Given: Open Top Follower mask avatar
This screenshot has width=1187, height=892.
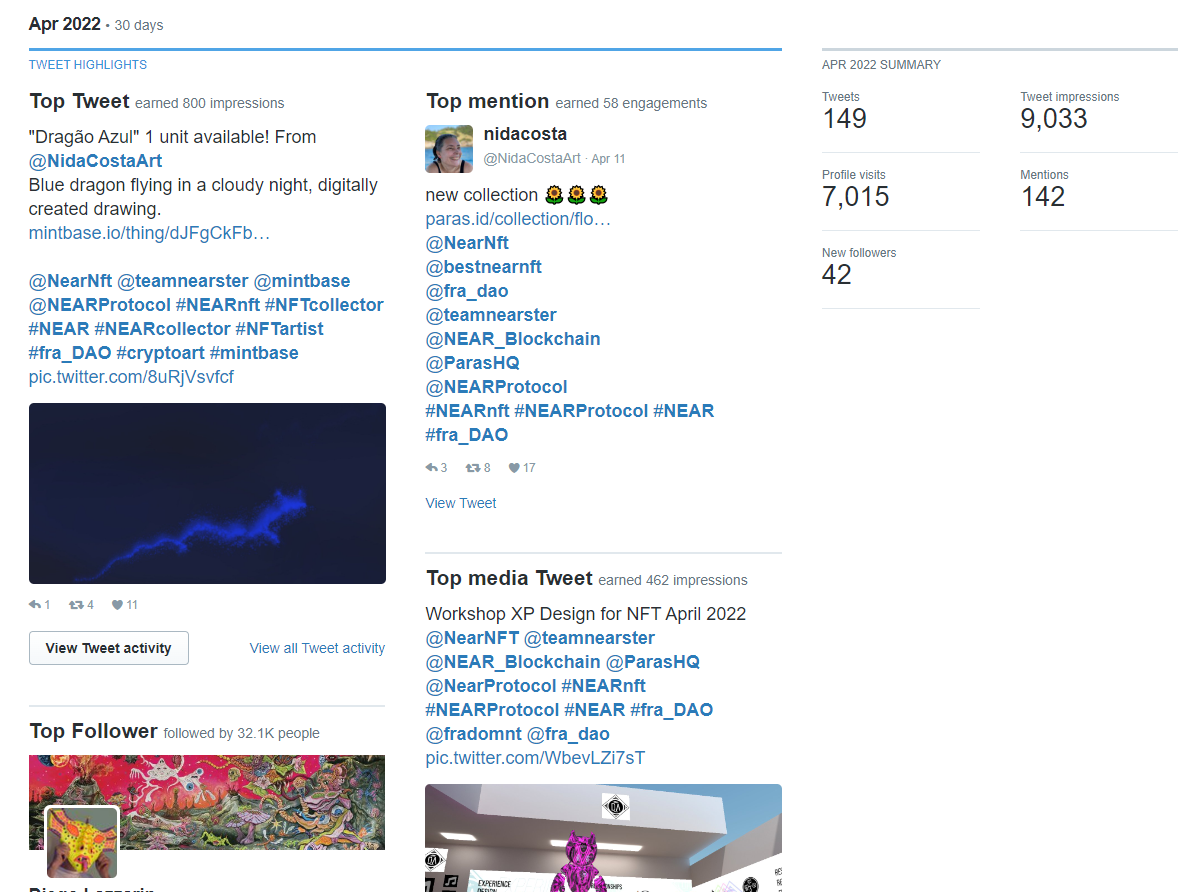Looking at the screenshot, I should click(82, 842).
